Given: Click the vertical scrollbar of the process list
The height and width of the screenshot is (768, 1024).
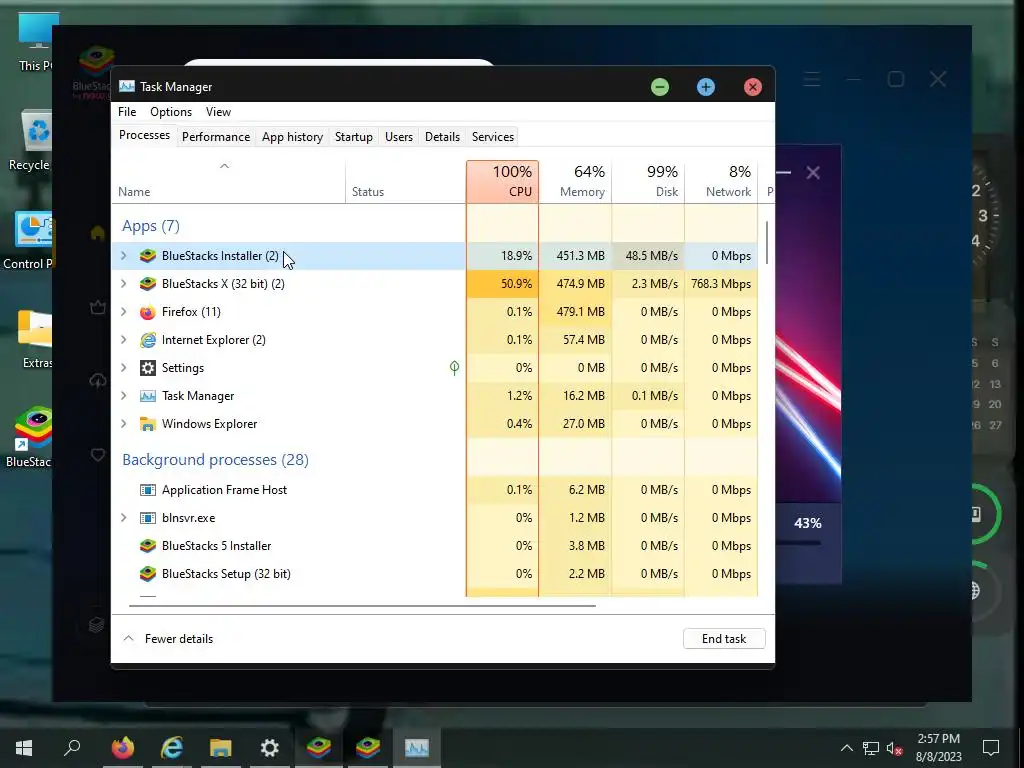Looking at the screenshot, I should 767,243.
